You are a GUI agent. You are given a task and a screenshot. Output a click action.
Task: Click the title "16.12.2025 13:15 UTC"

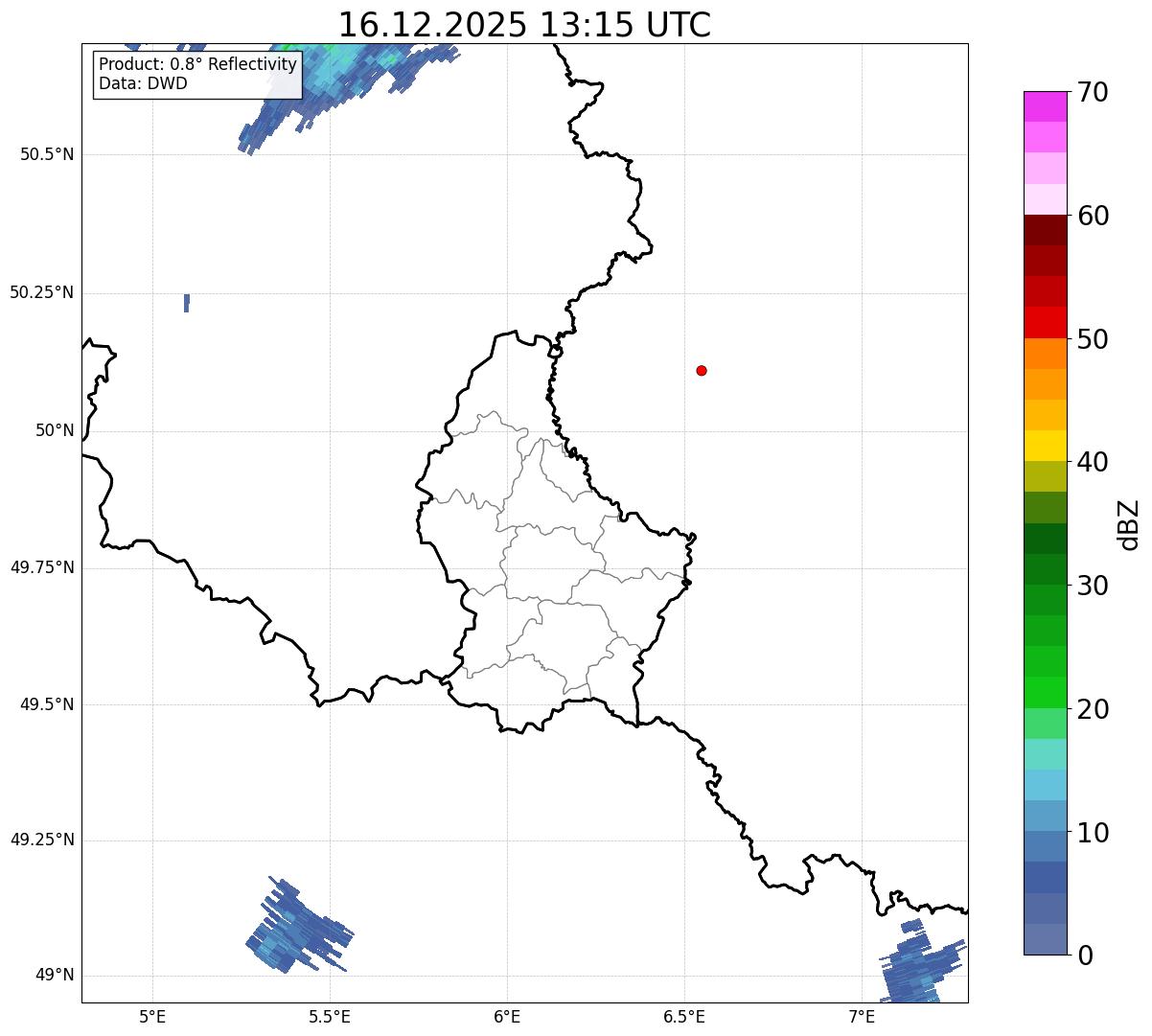pos(524,24)
